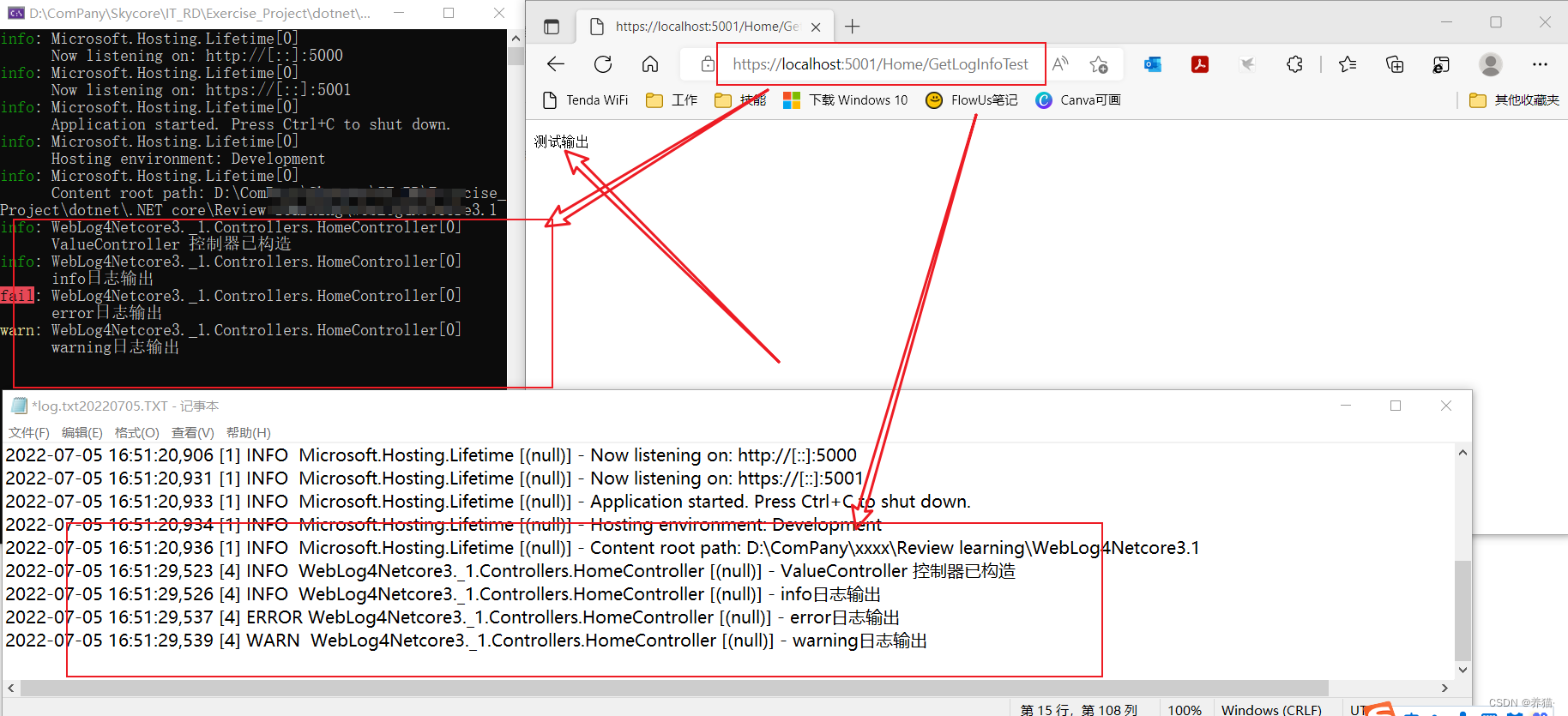Open the 技能 bookmarks folder
The width and height of the screenshot is (1568, 716).
[740, 100]
